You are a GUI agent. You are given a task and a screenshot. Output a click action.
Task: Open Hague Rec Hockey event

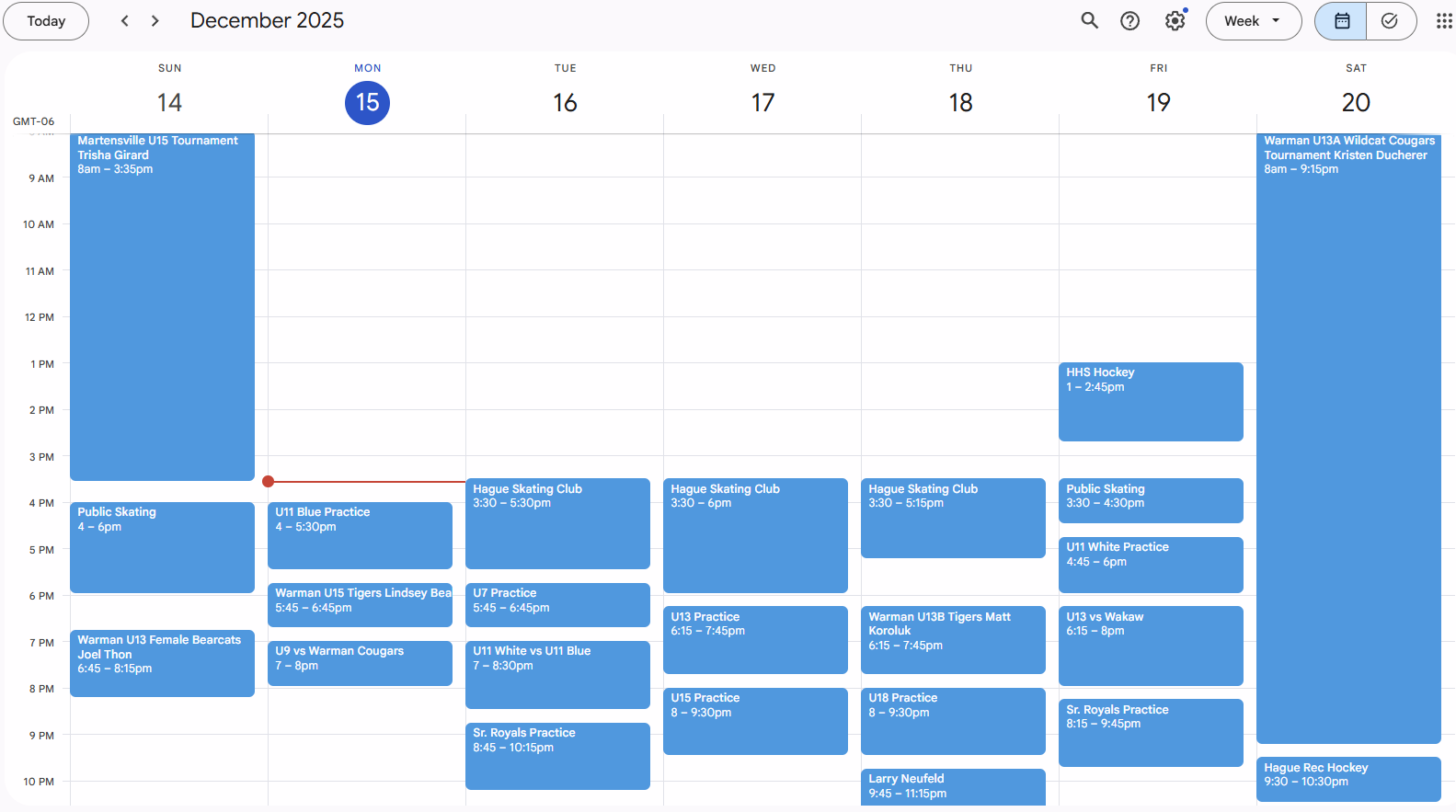(x=1347, y=778)
